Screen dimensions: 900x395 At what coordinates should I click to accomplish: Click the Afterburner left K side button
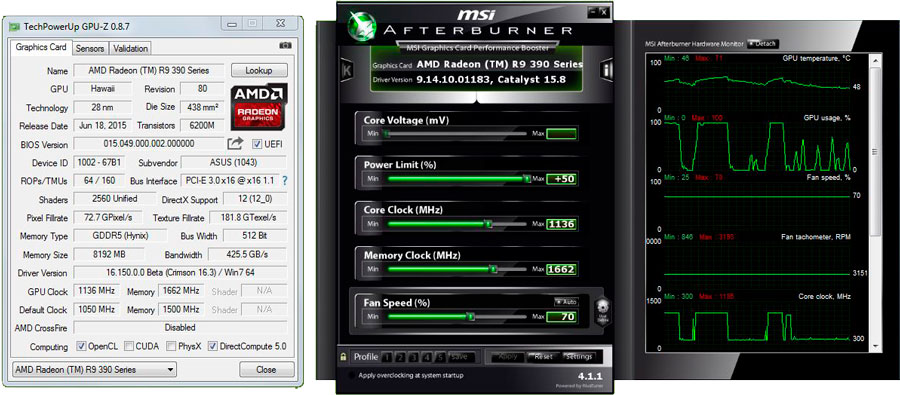click(346, 70)
